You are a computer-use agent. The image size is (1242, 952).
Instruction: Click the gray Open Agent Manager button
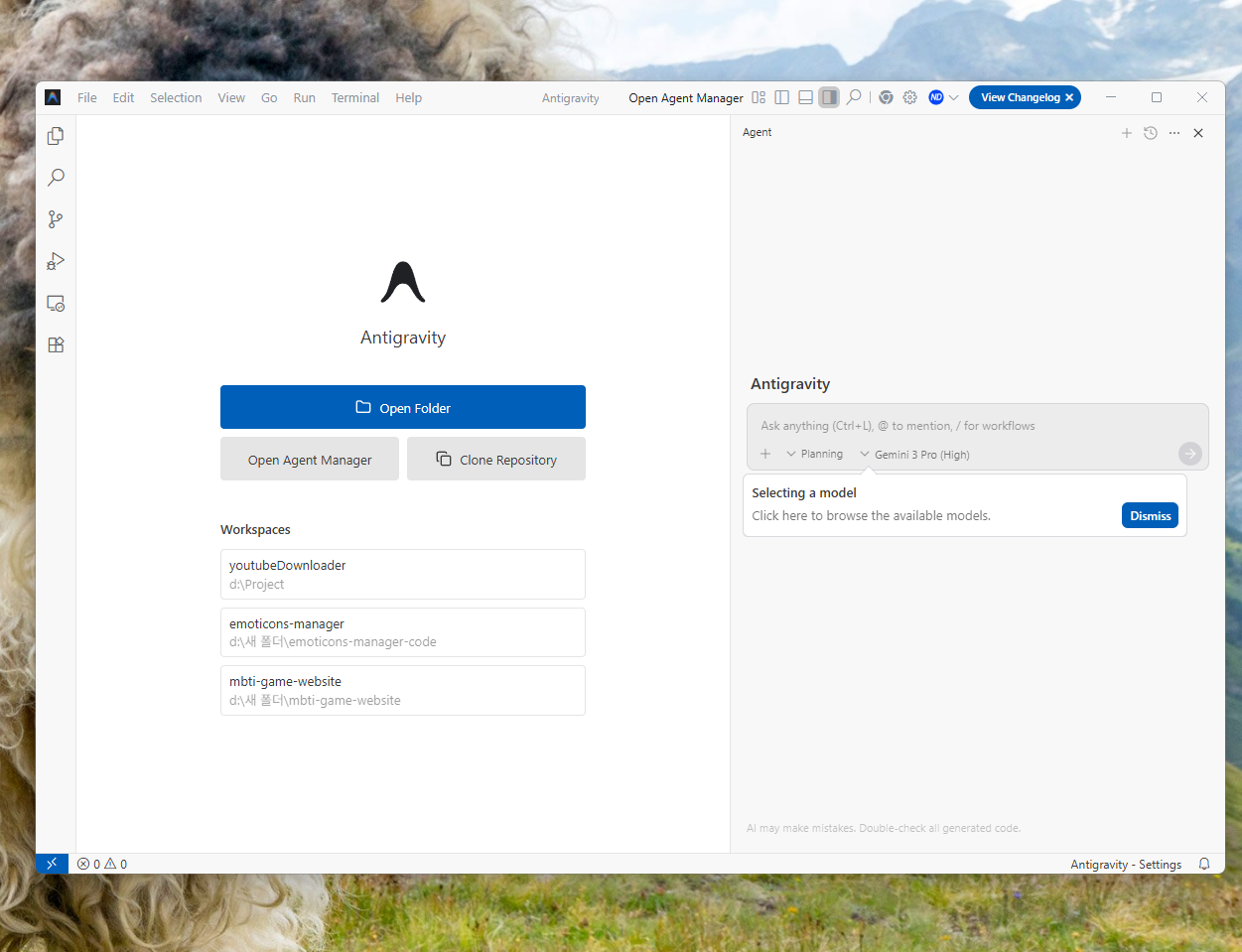tap(310, 460)
